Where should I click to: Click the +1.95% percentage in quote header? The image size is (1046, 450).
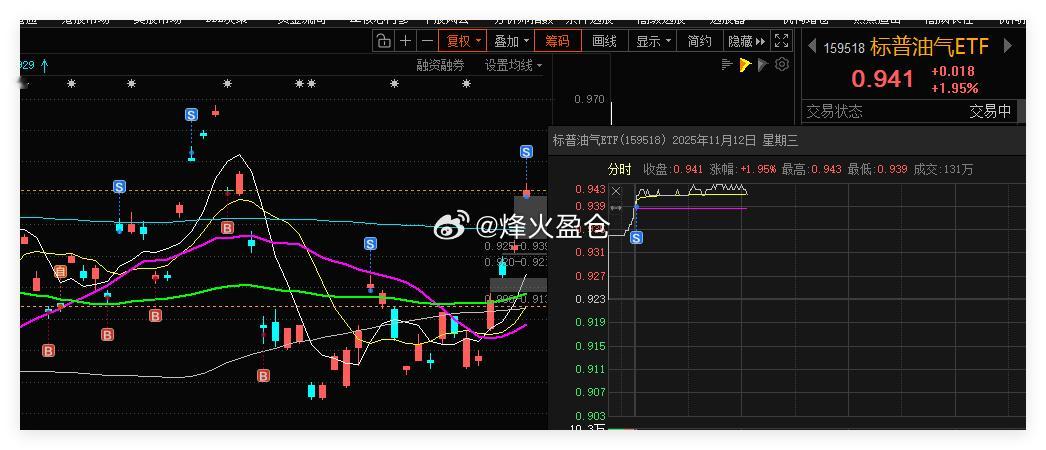coord(955,89)
